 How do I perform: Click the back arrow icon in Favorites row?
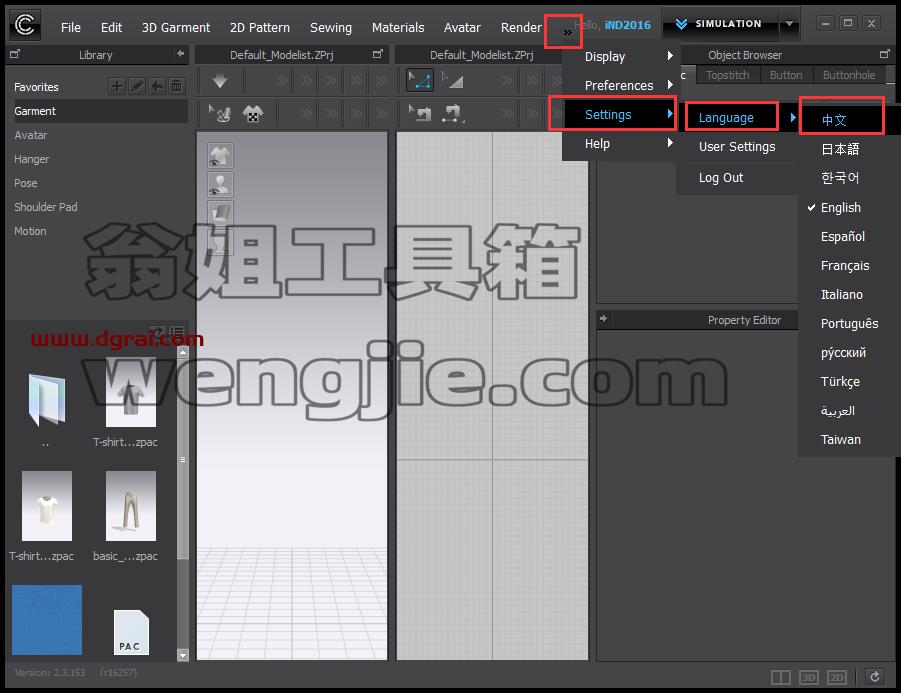(x=156, y=86)
